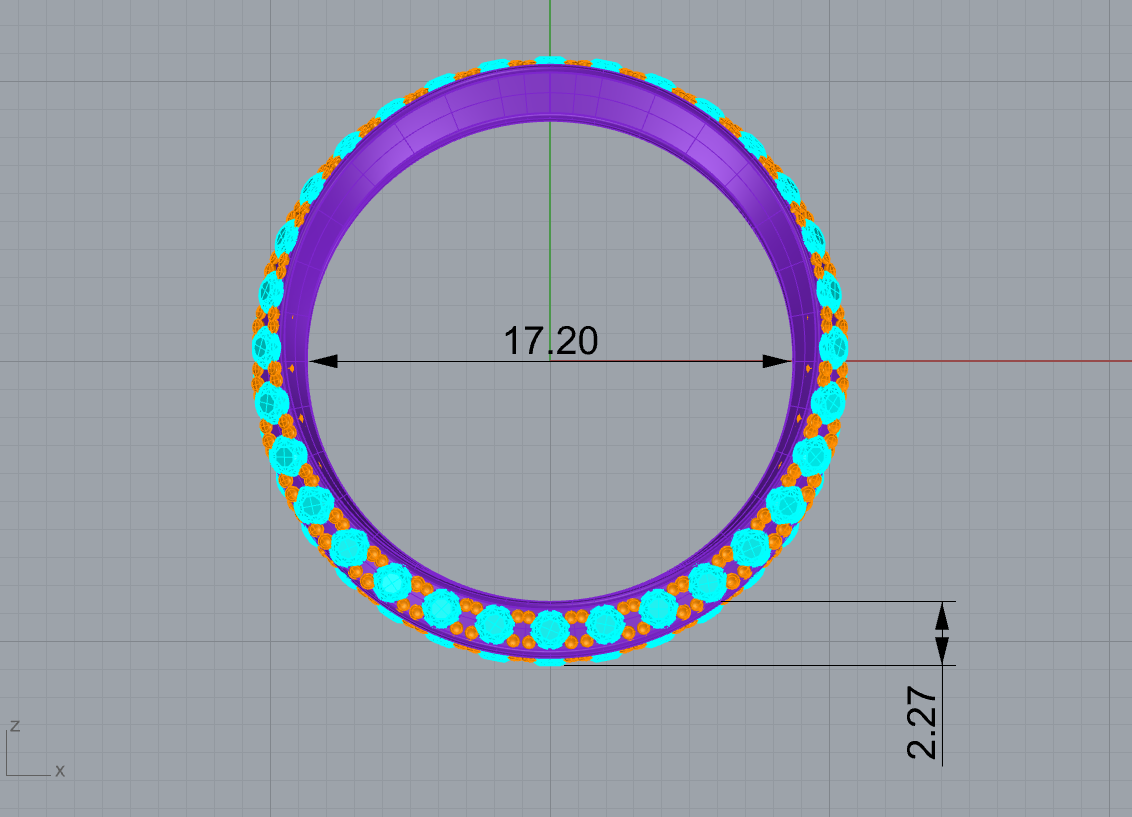Select the bottom-center cyan gemstone on the ring
Screen dimensions: 1132x817
pos(551,629)
